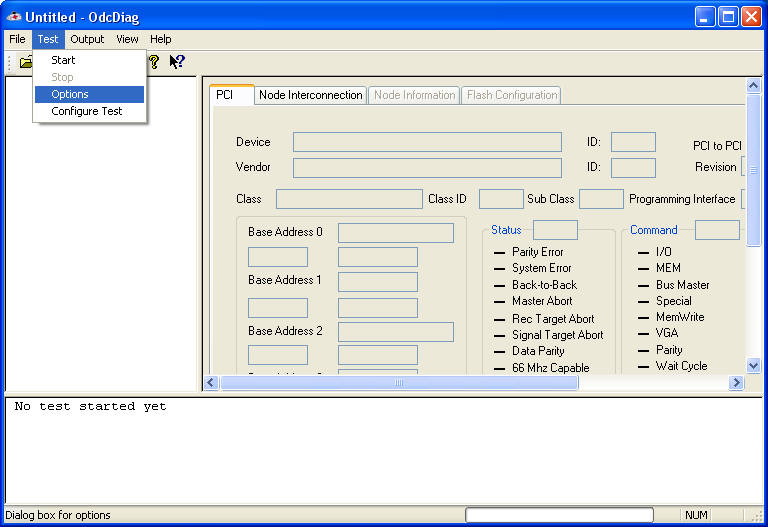The width and height of the screenshot is (768, 527).
Task: Click the 'No test started yet' output text
Action: [x=91, y=407]
